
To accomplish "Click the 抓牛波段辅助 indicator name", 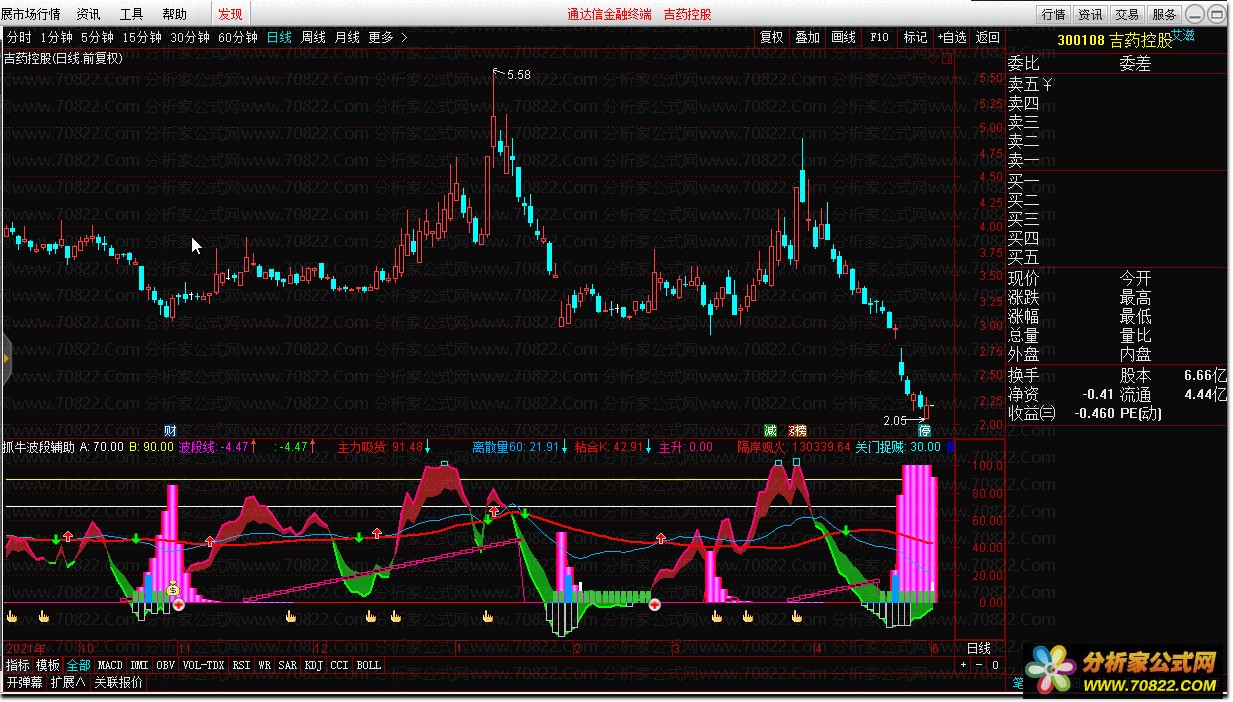I will point(39,447).
